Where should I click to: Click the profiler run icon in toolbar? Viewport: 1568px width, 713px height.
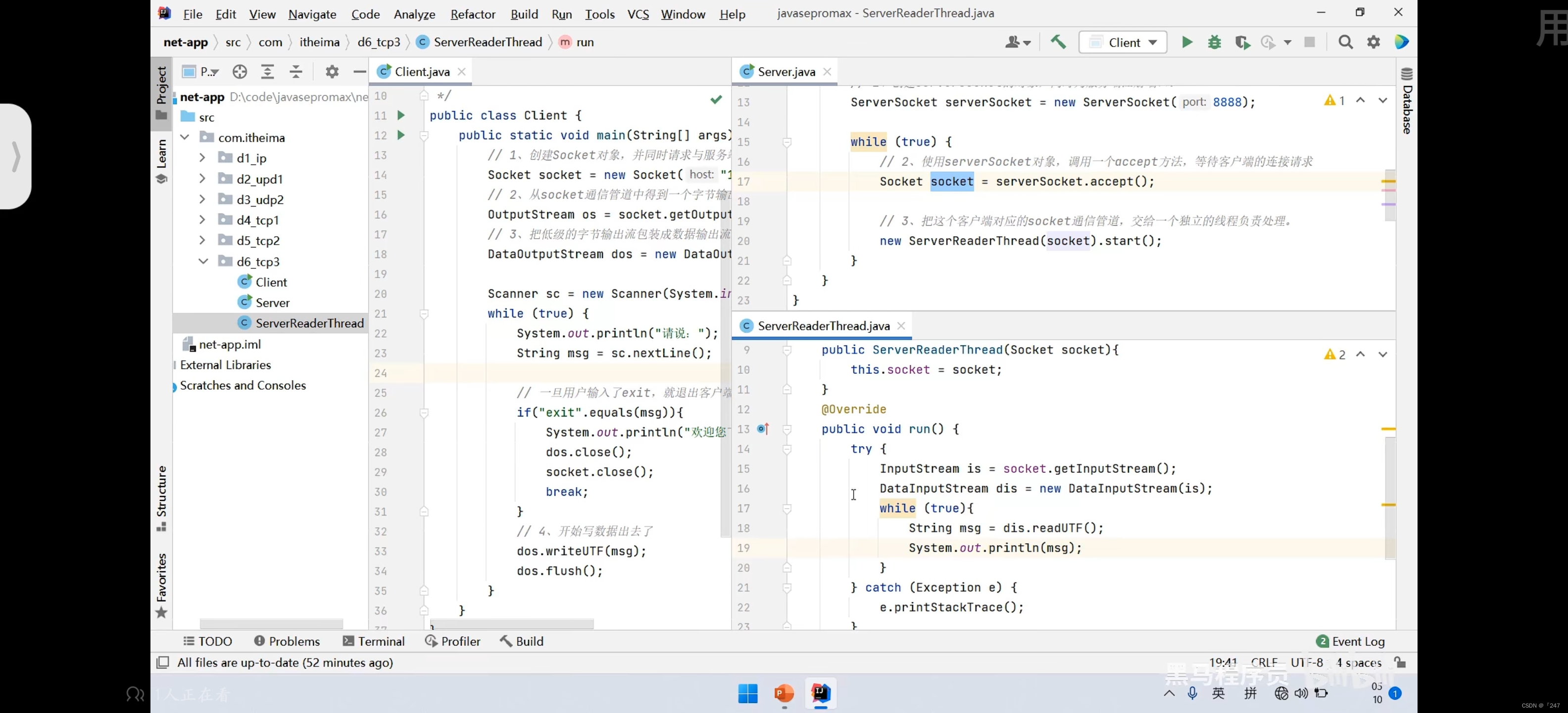(1268, 42)
